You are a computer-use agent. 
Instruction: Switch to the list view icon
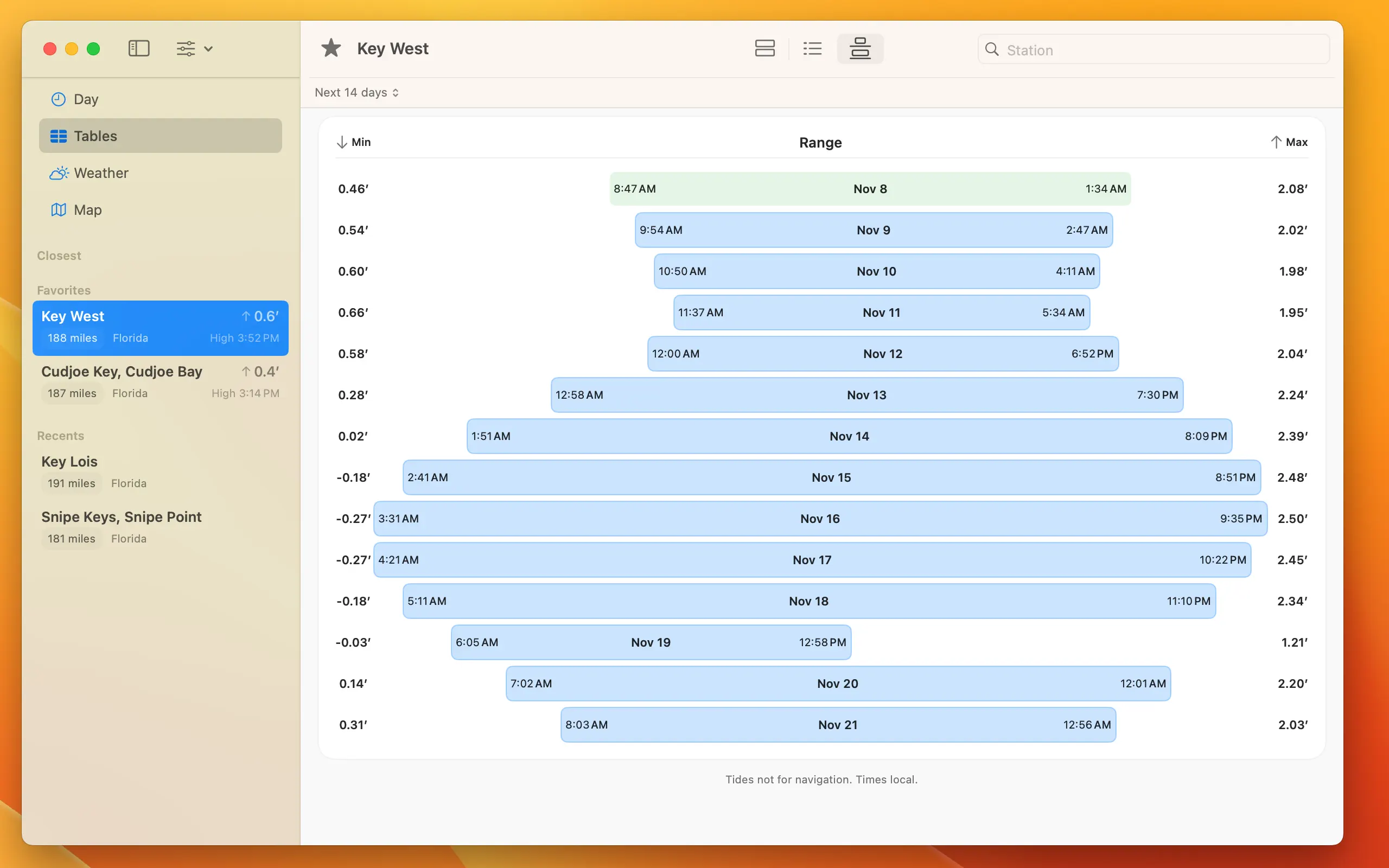tap(812, 49)
